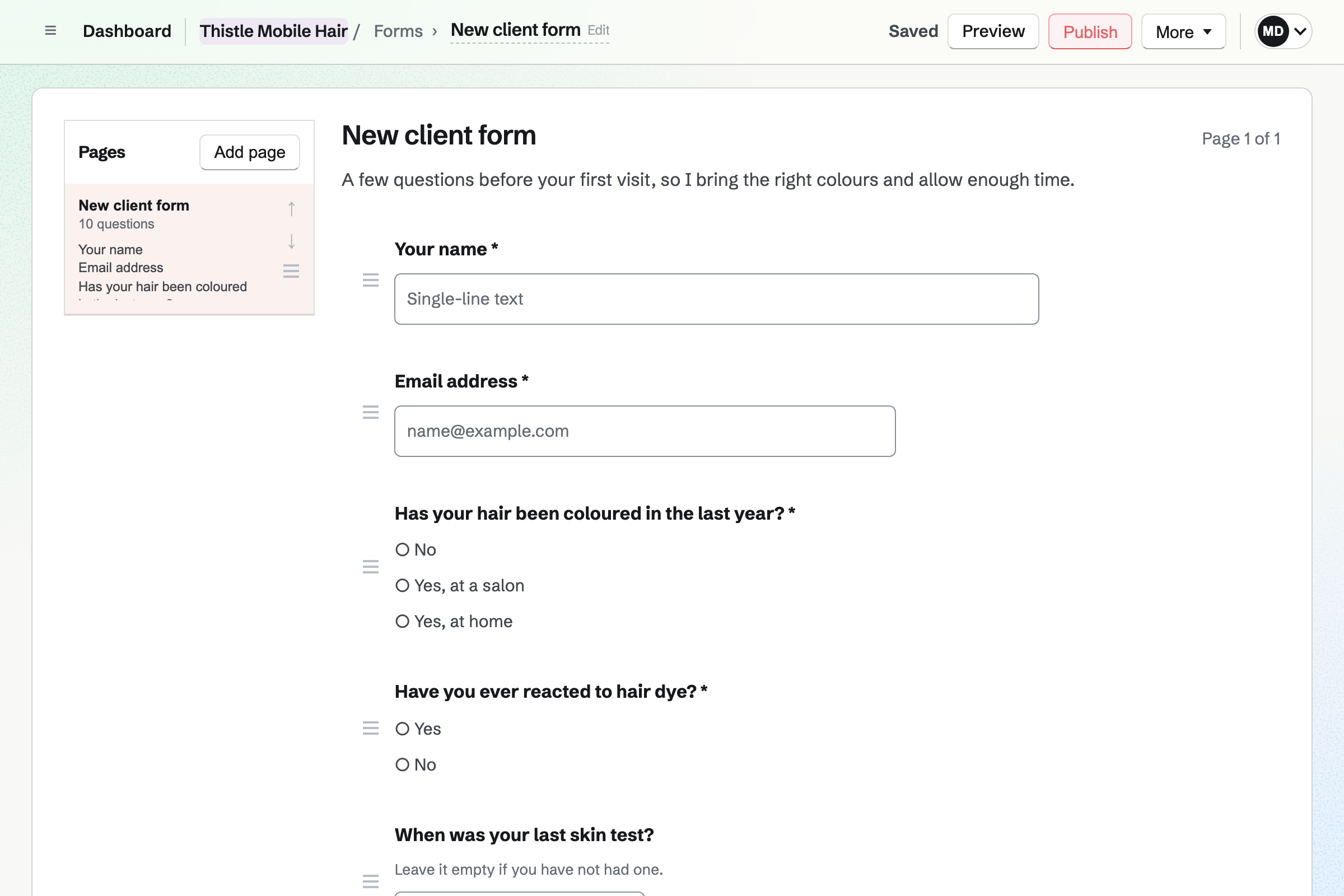Preview the form

point(993,31)
